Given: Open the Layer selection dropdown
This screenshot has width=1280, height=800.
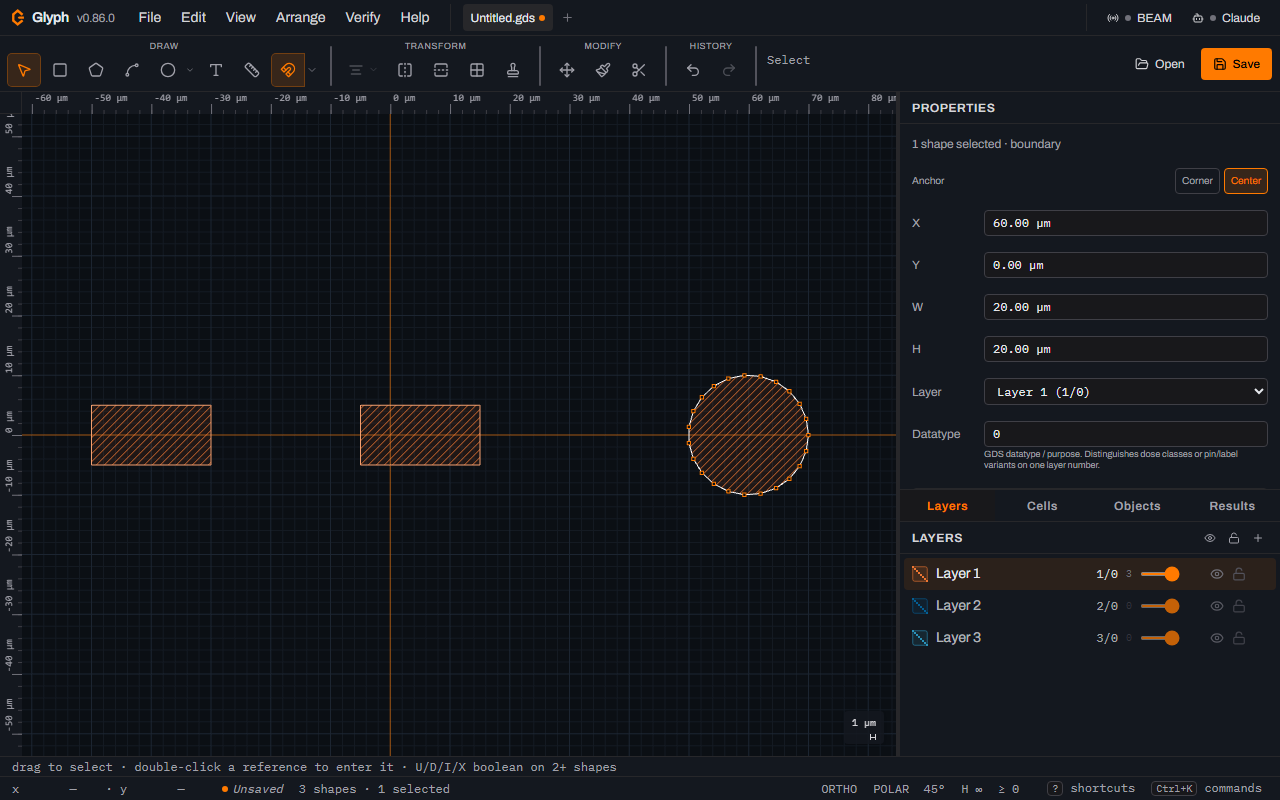Looking at the screenshot, I should coord(1126,392).
